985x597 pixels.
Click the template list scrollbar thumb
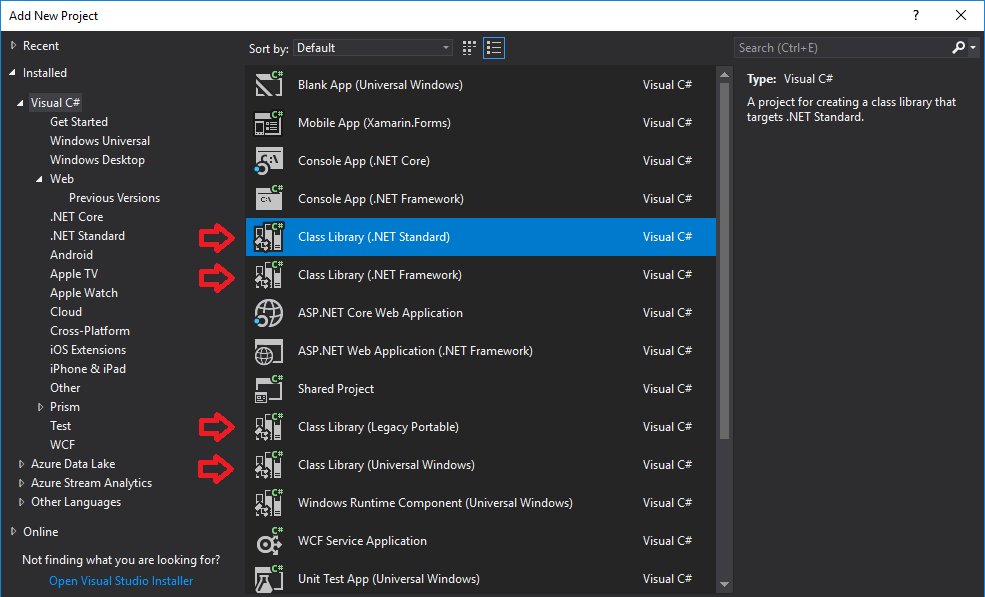click(x=724, y=261)
